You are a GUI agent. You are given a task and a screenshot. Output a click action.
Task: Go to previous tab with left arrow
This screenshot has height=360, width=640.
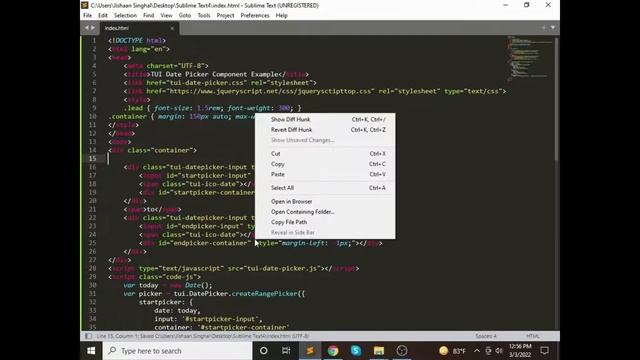(x=87, y=28)
